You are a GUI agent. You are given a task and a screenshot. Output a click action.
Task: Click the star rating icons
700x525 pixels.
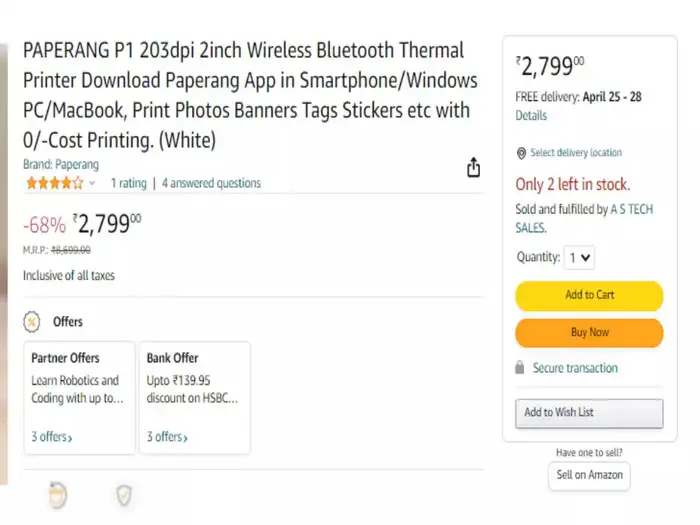pos(54,183)
